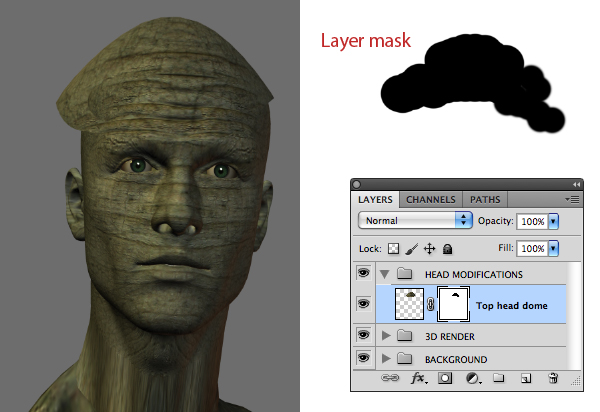The height and width of the screenshot is (412, 600).
Task: Click chain link between thumbnail and mask
Action: coord(430,305)
